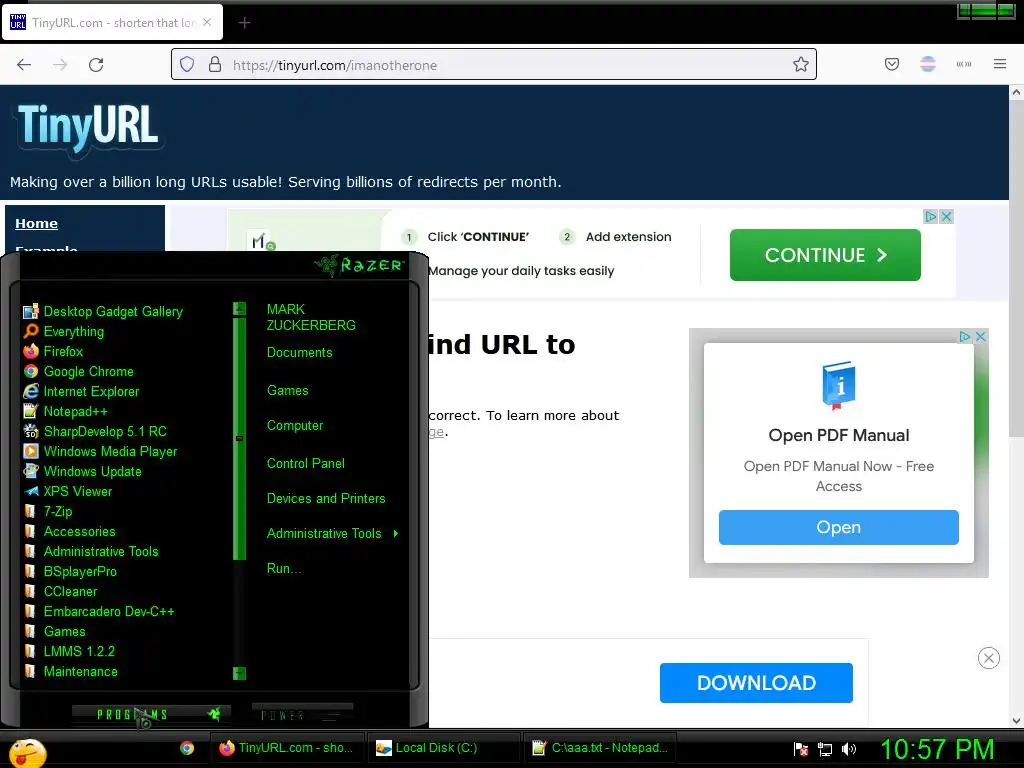Switch to C:\aaa.txt Notepad taskbar window
This screenshot has width=1024, height=768.
pos(601,748)
